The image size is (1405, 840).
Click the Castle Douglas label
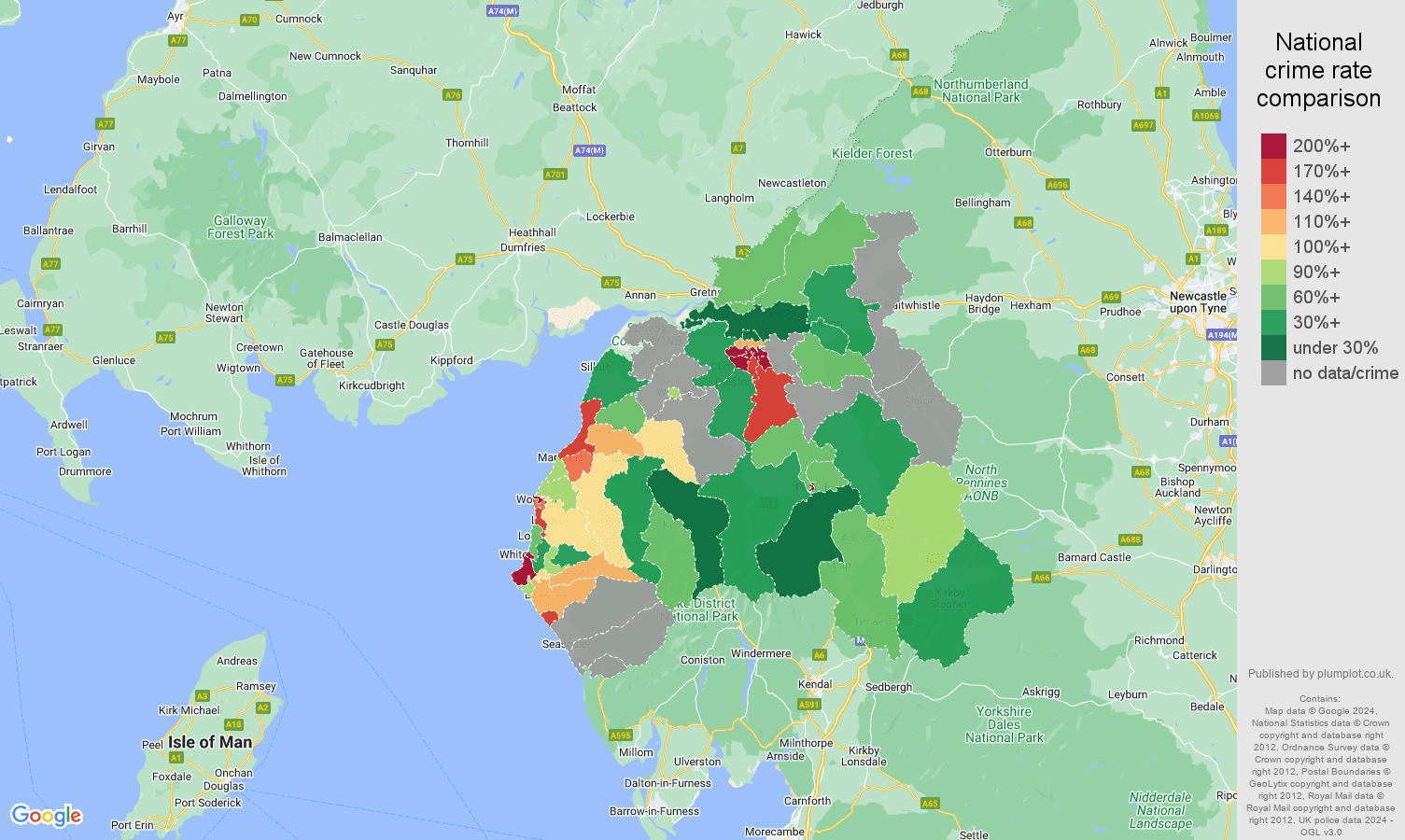click(x=412, y=325)
